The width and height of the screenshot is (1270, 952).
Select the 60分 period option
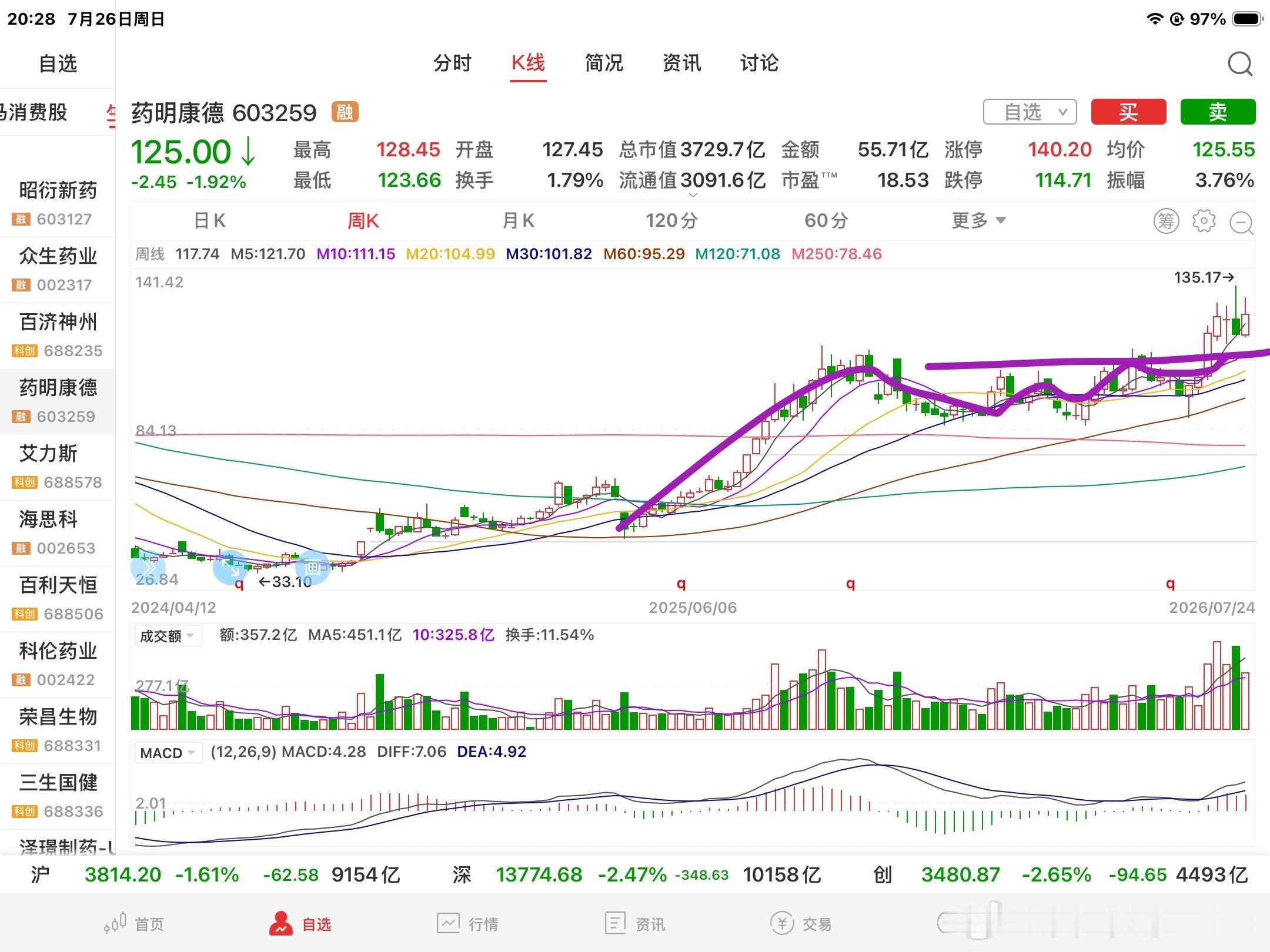(x=826, y=221)
